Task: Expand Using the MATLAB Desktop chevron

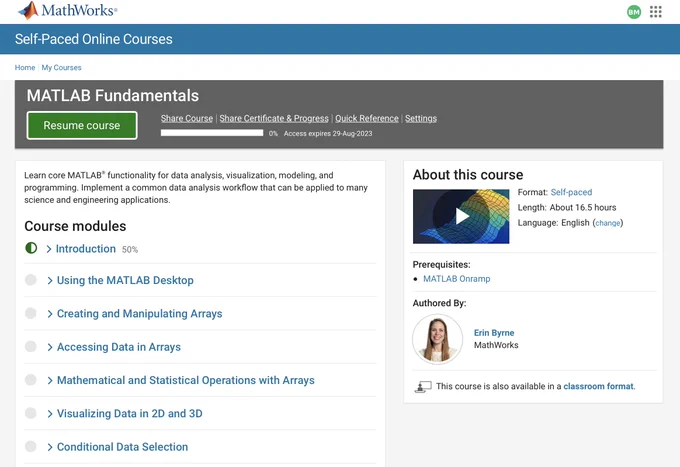Action: [x=50, y=281]
